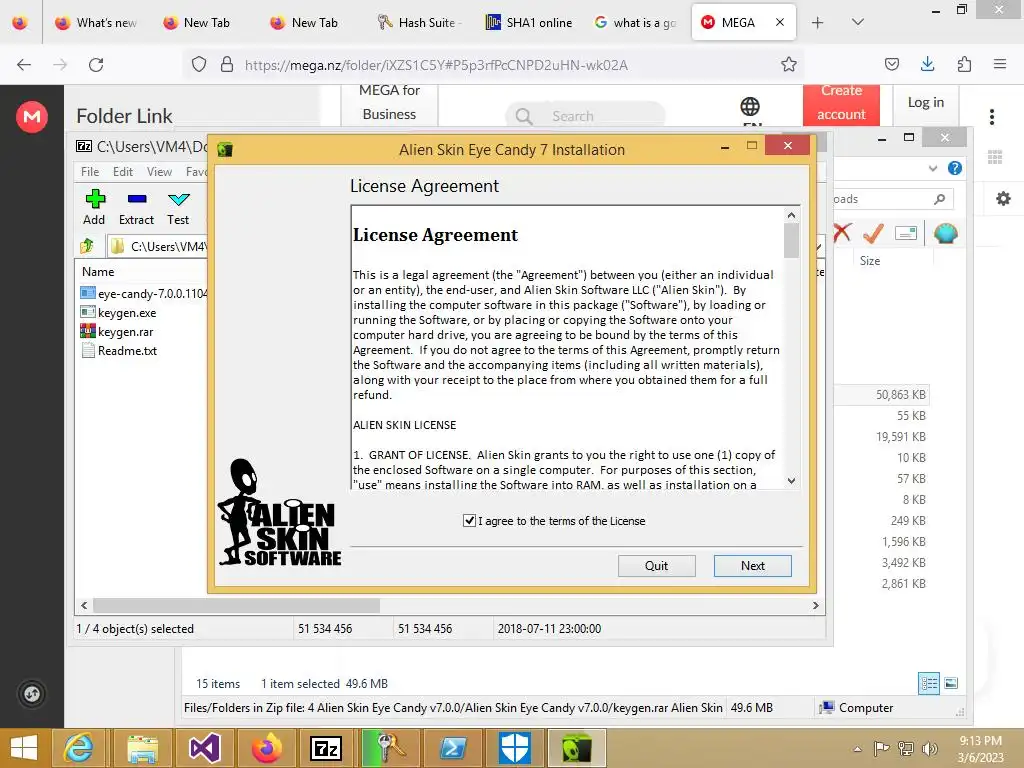Switch to the SHA1 online tab
This screenshot has width=1024, height=768.
pyautogui.click(x=530, y=23)
